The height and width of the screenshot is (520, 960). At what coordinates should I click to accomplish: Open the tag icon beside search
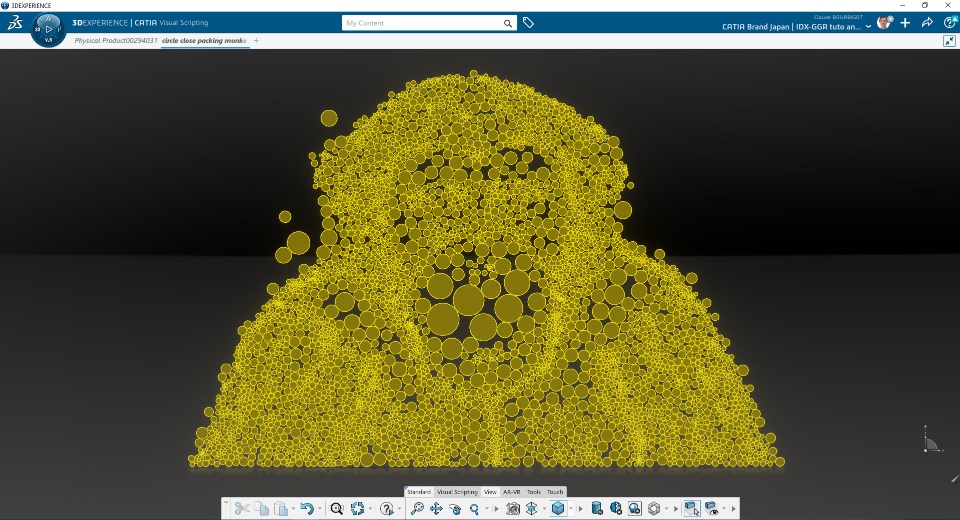(x=528, y=23)
